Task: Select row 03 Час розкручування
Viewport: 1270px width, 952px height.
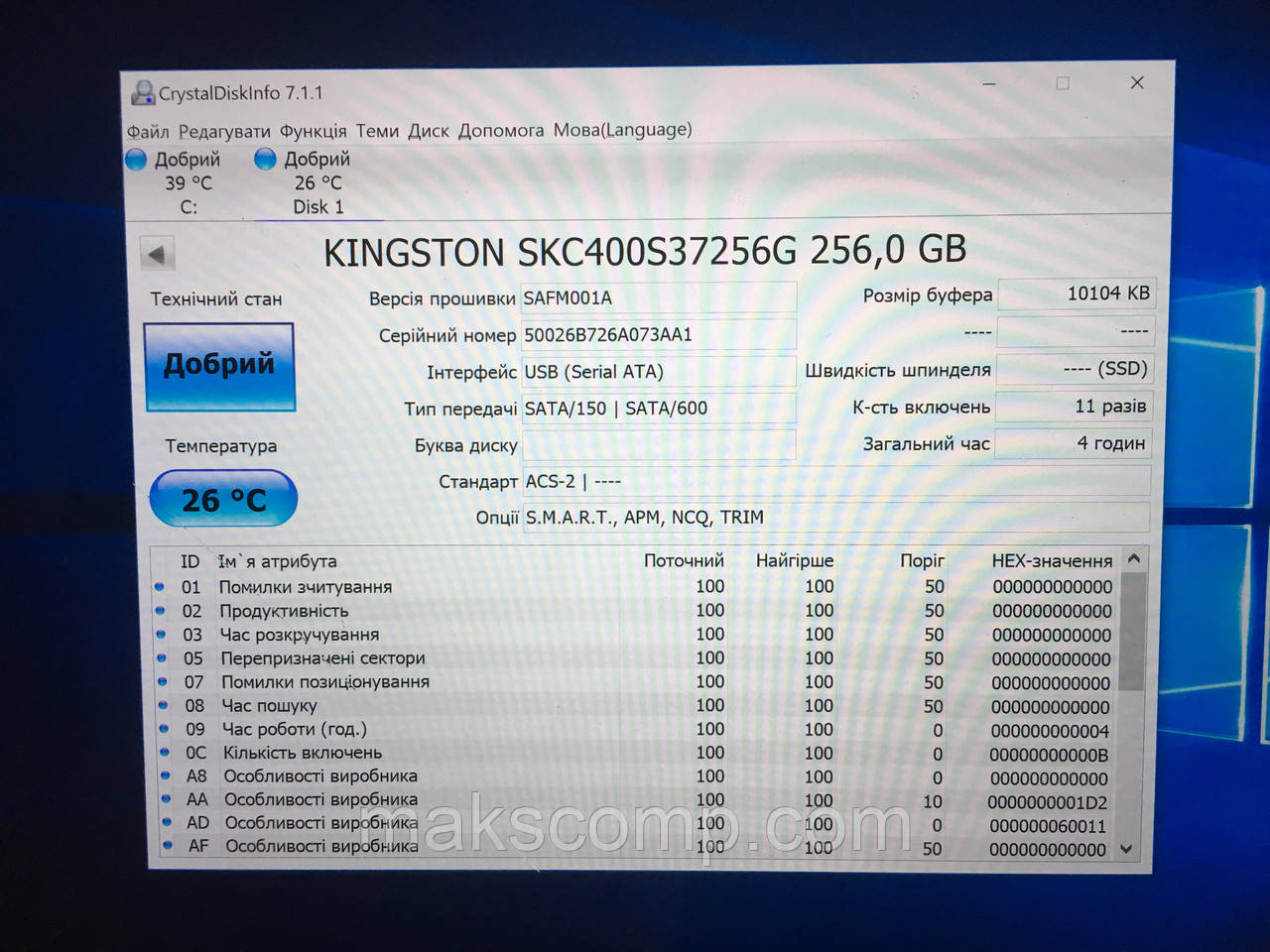Action: [x=635, y=635]
